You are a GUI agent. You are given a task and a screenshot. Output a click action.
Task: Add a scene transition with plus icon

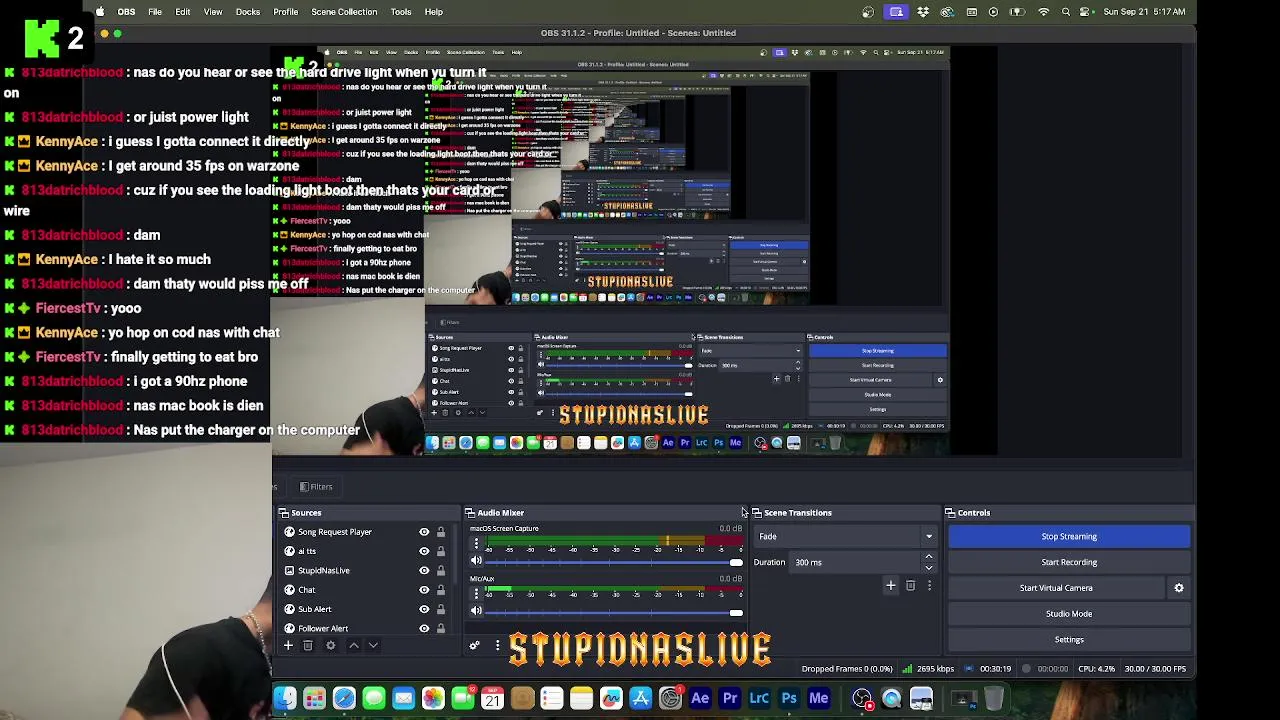point(891,585)
